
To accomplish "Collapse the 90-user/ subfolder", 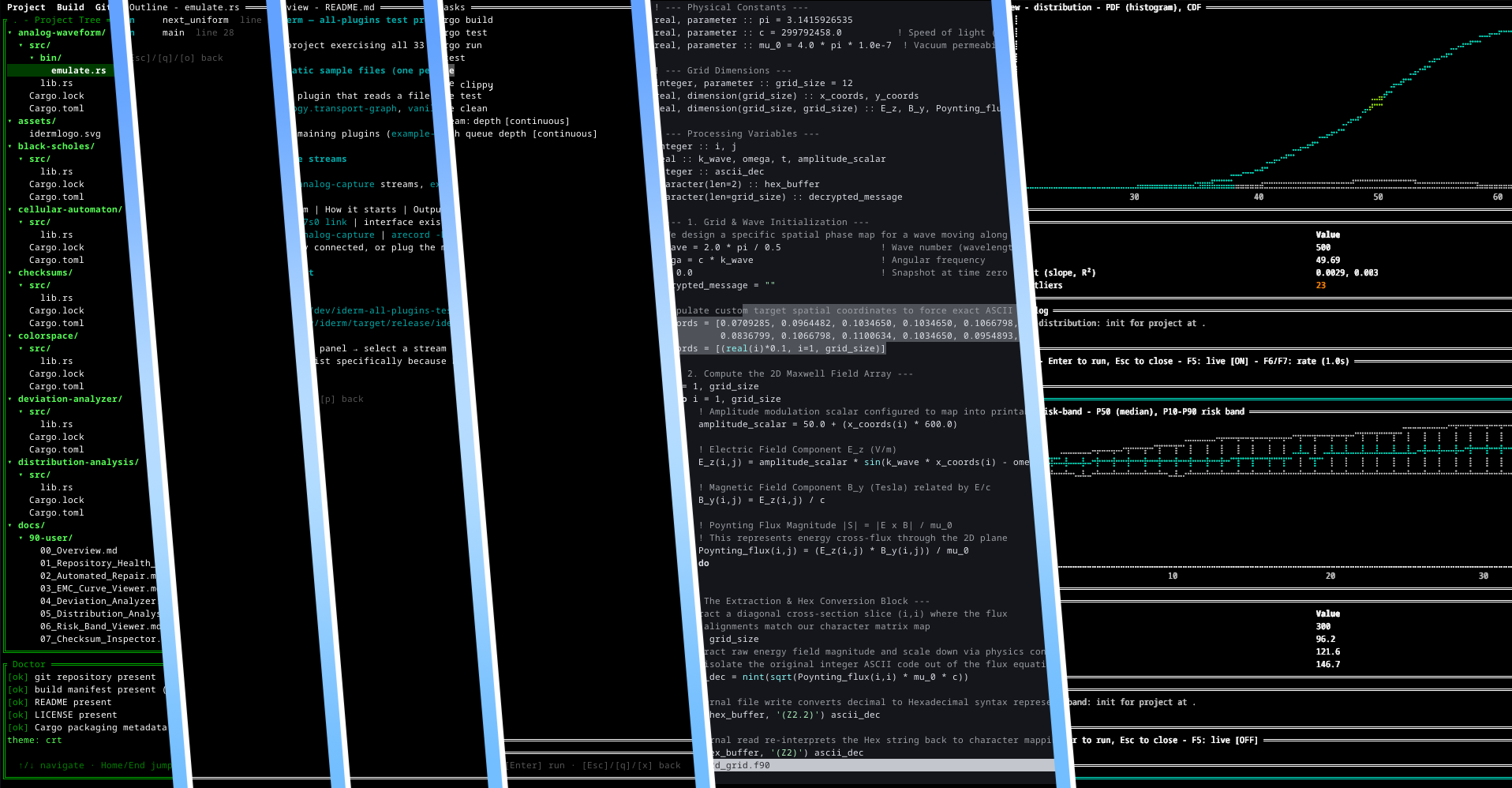I will pyautogui.click(x=21, y=538).
